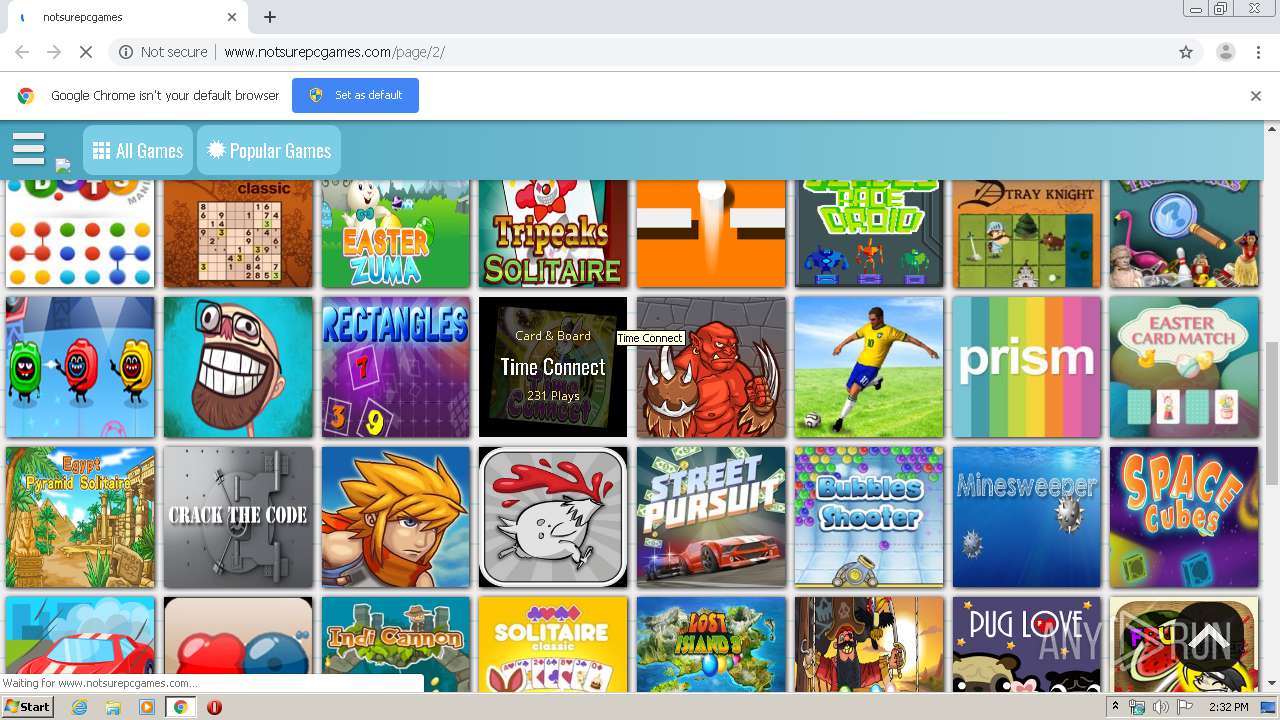This screenshot has width=1280, height=720.
Task: Select the Popular Games tab
Action: pos(269,150)
